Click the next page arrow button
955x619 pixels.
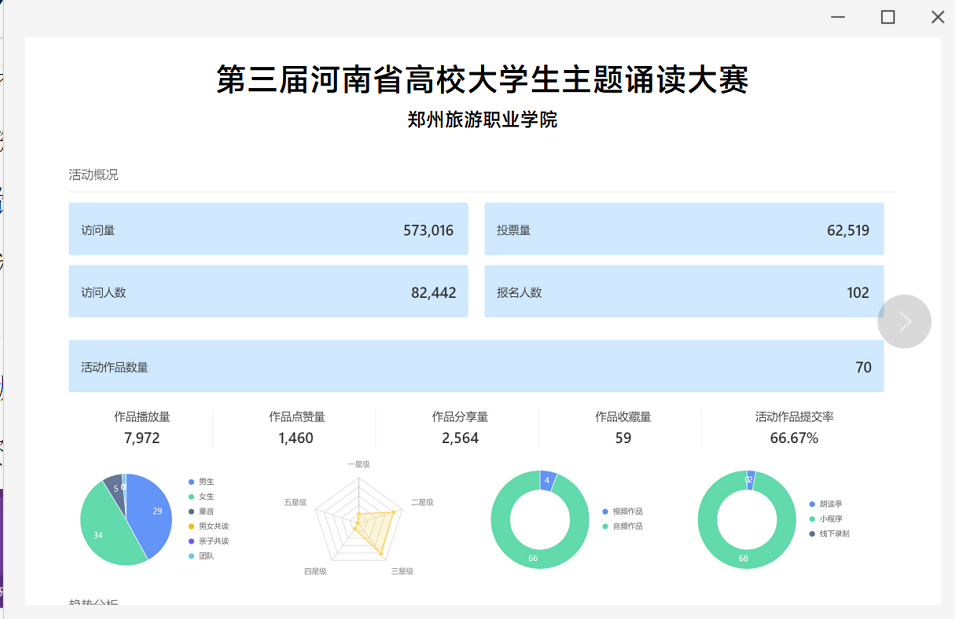[904, 322]
